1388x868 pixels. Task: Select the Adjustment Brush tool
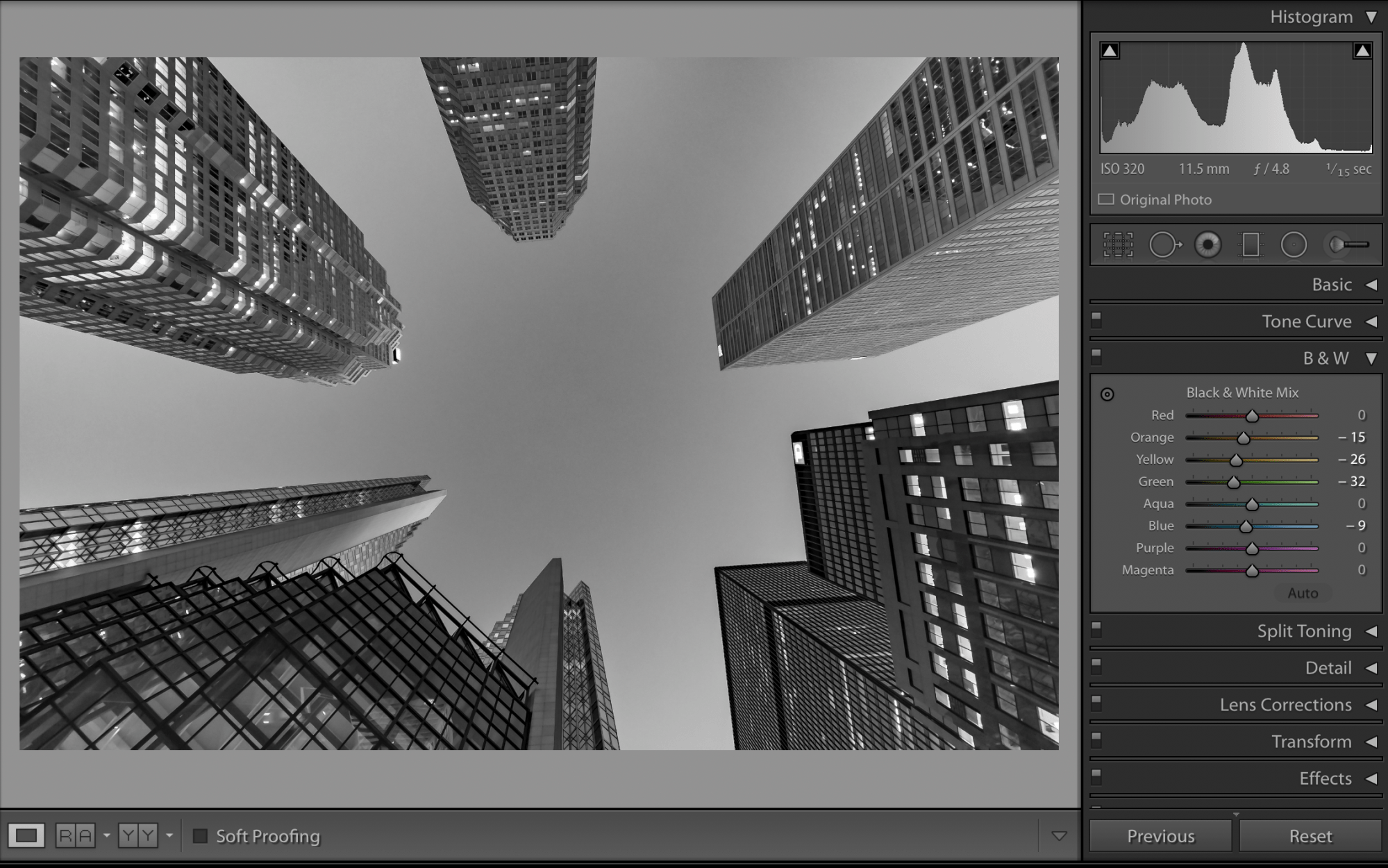click(1347, 245)
